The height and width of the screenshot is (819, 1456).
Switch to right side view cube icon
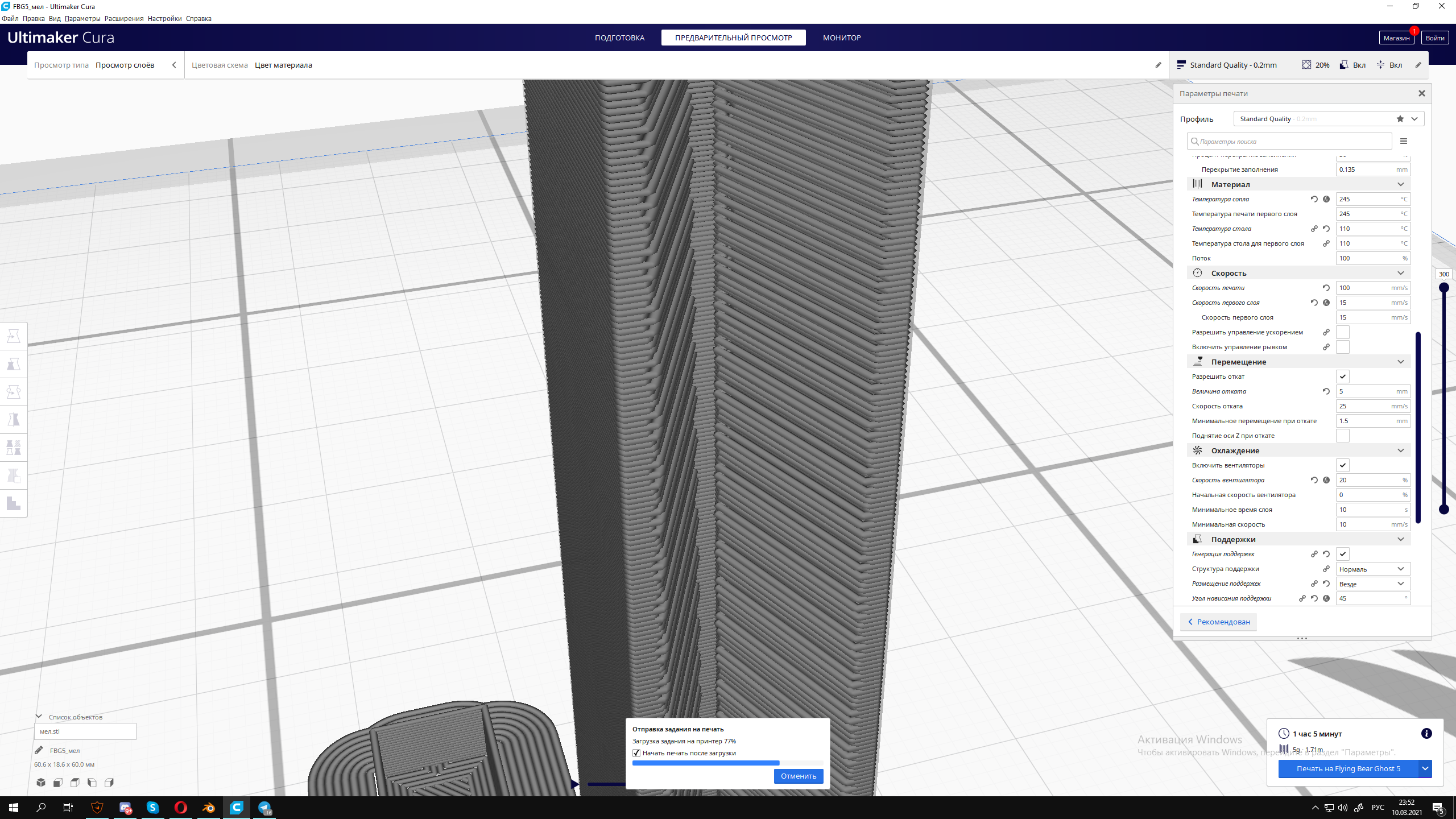tap(109, 783)
